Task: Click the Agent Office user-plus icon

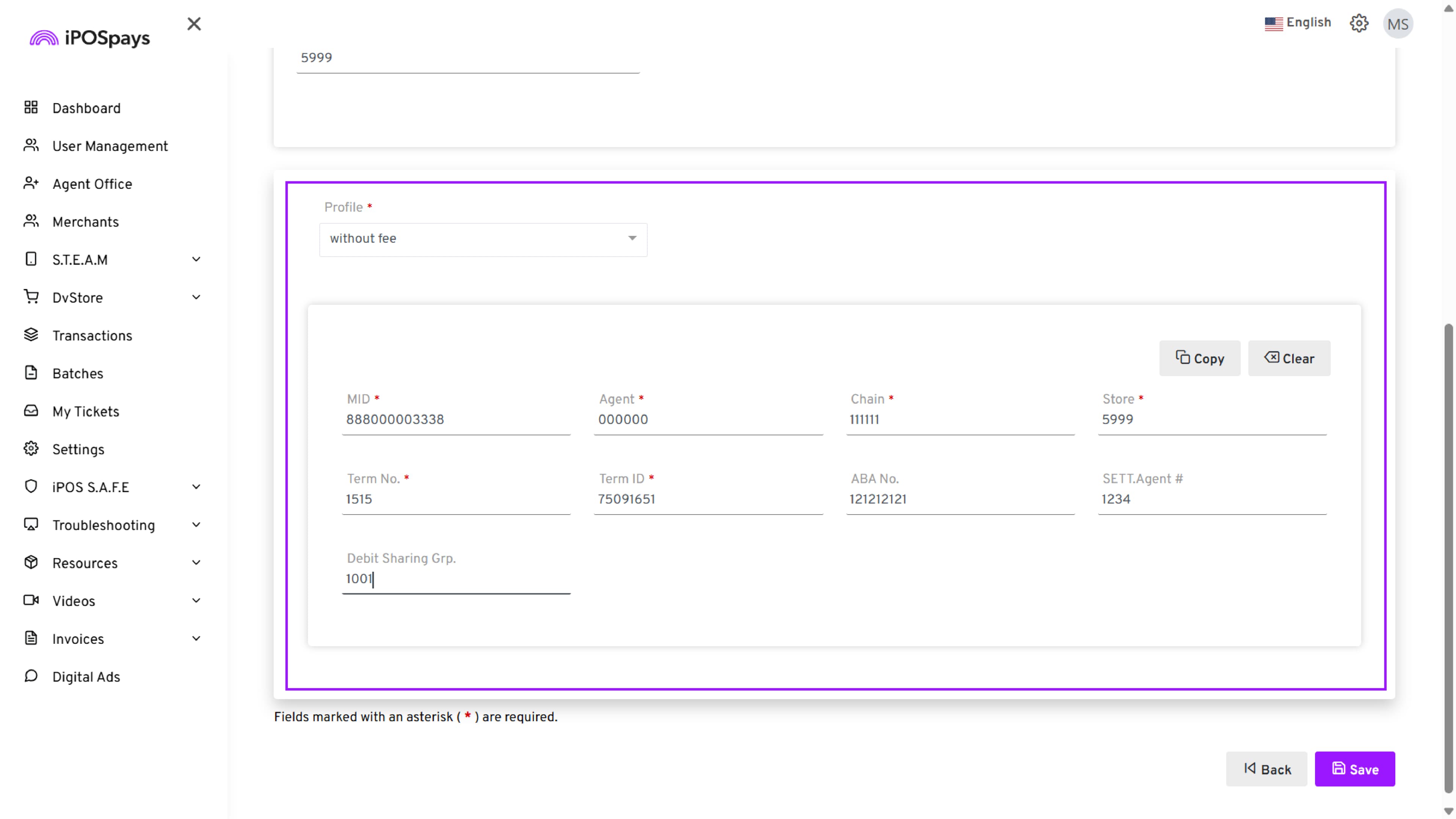Action: 31,183
